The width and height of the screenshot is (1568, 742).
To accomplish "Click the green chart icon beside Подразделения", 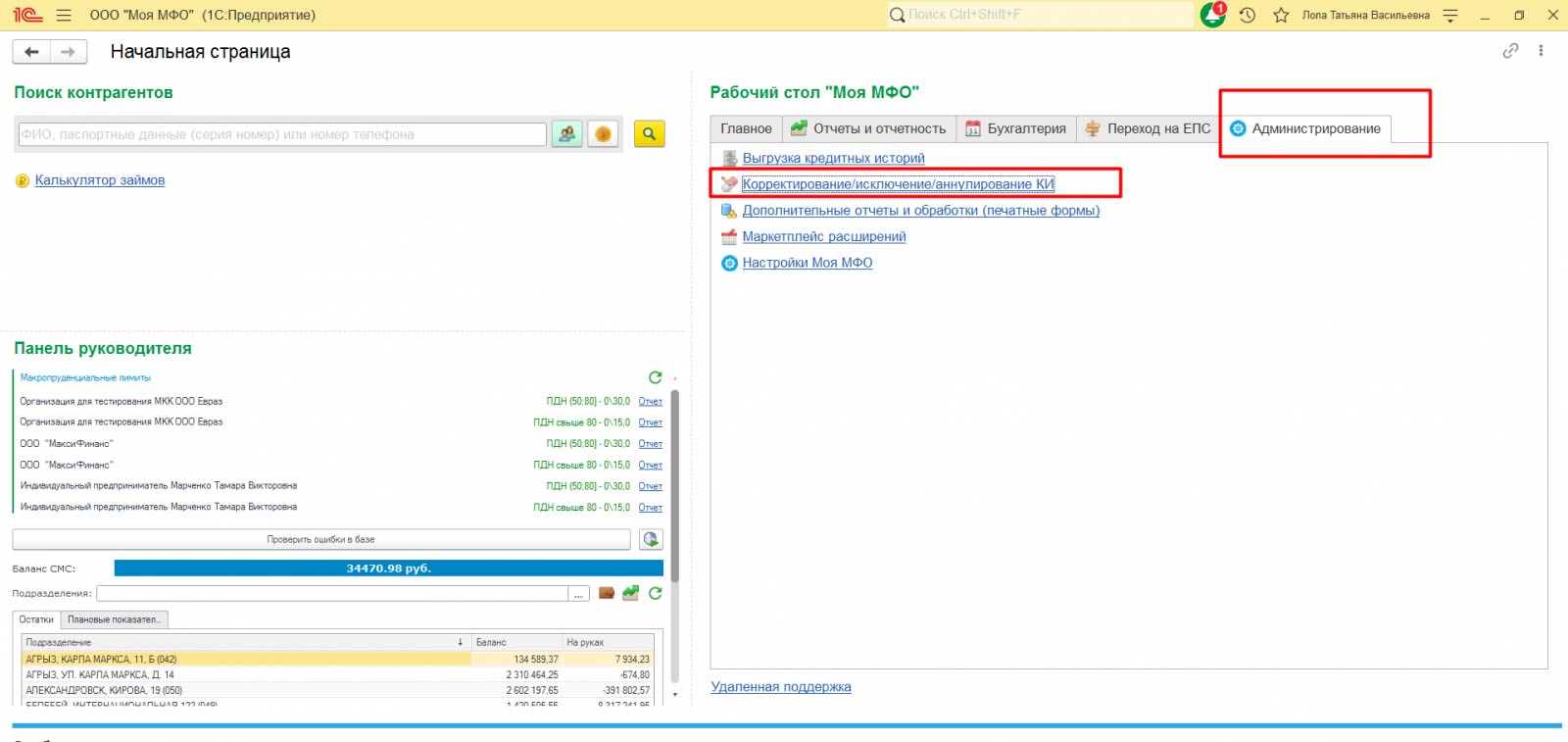I will coord(630,593).
